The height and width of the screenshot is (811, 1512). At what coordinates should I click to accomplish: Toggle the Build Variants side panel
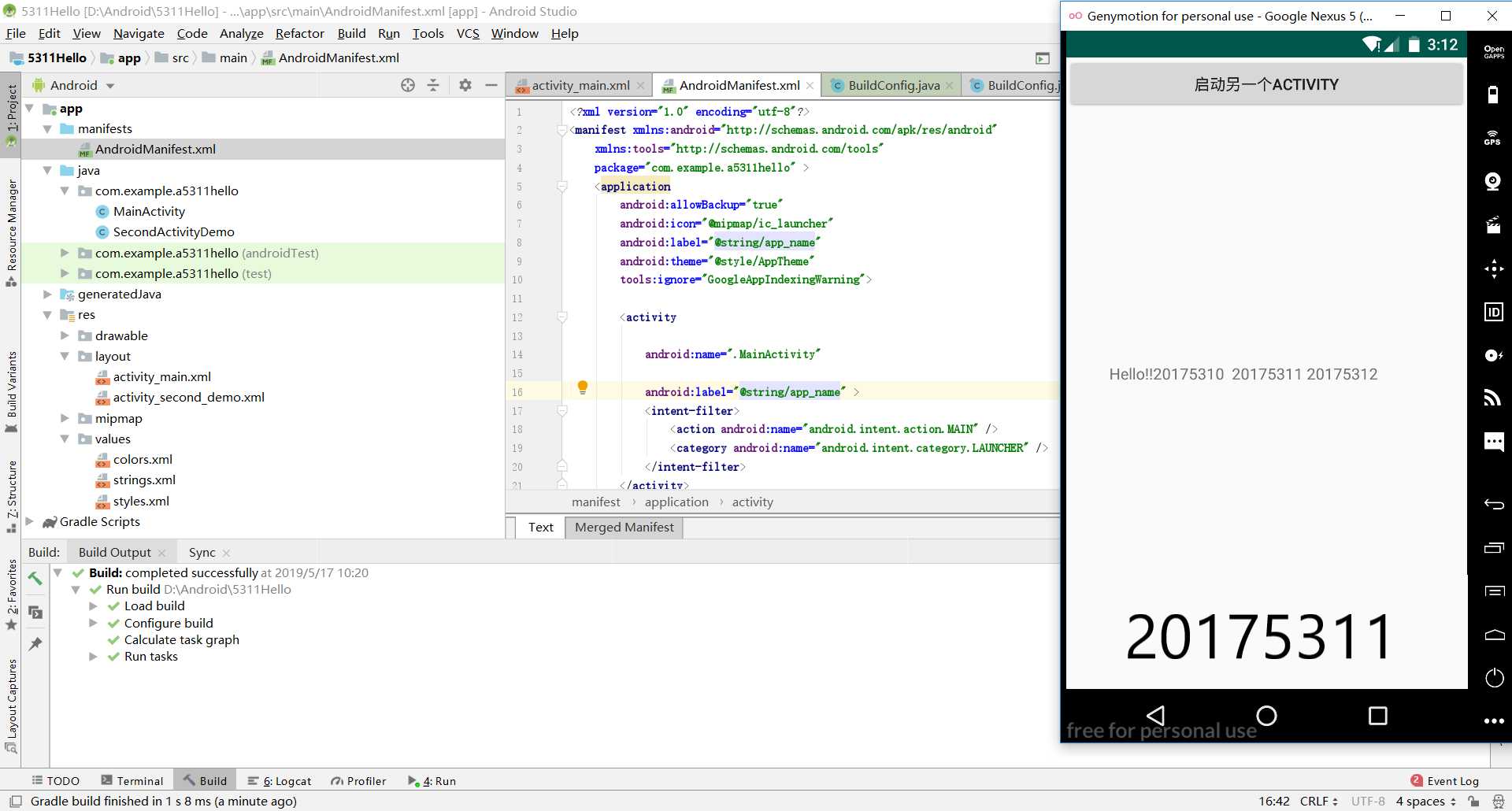point(12,391)
